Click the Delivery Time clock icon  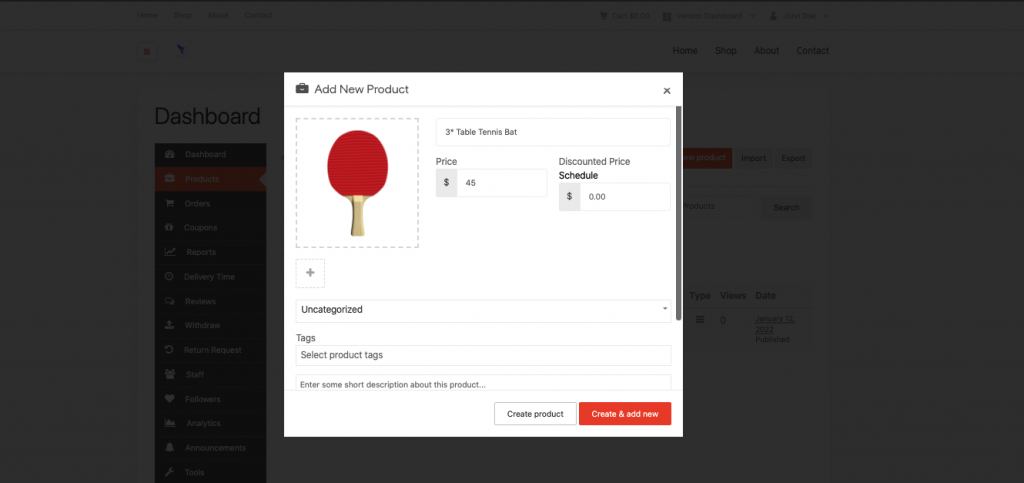click(169, 276)
